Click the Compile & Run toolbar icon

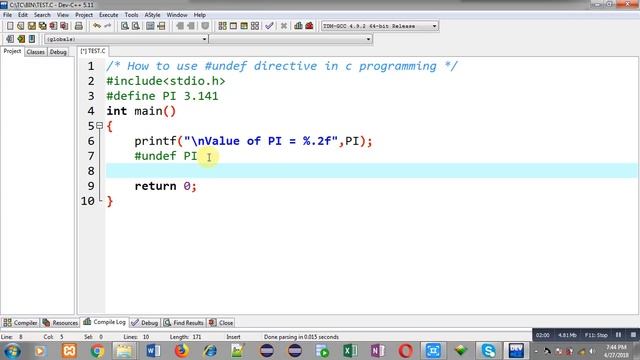(244, 26)
